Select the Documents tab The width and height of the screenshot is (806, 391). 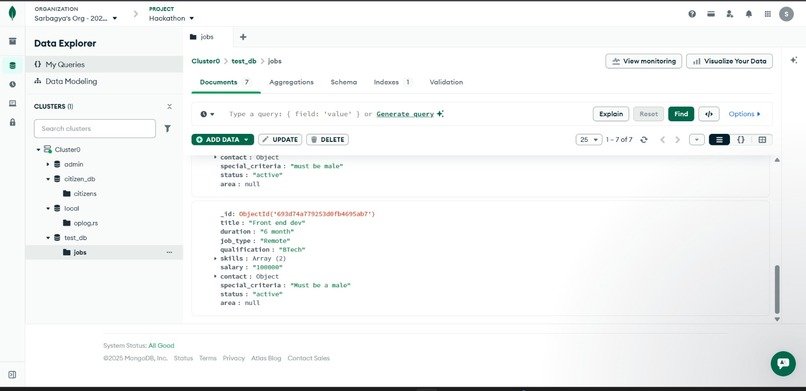click(x=226, y=82)
